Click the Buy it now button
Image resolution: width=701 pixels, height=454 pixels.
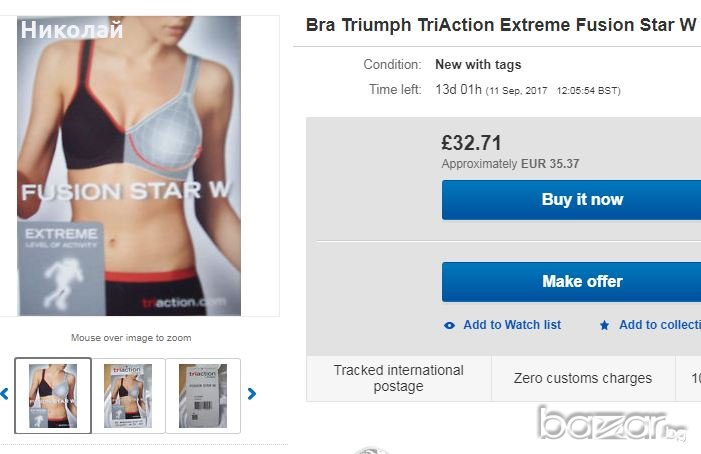tap(571, 200)
